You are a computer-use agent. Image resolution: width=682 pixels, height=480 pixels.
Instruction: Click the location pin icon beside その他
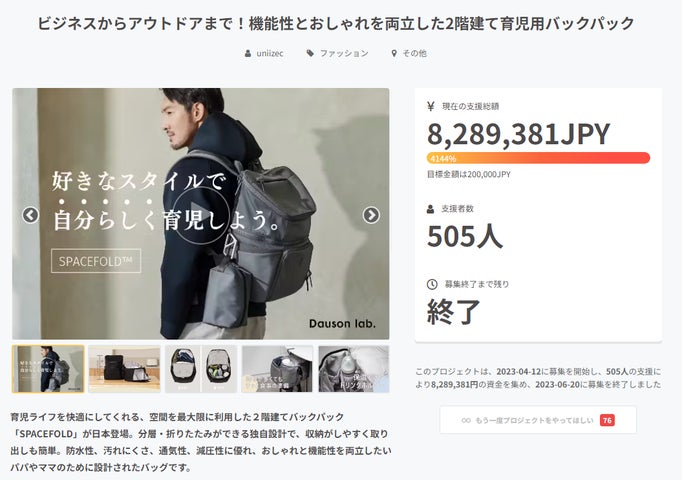pos(394,53)
